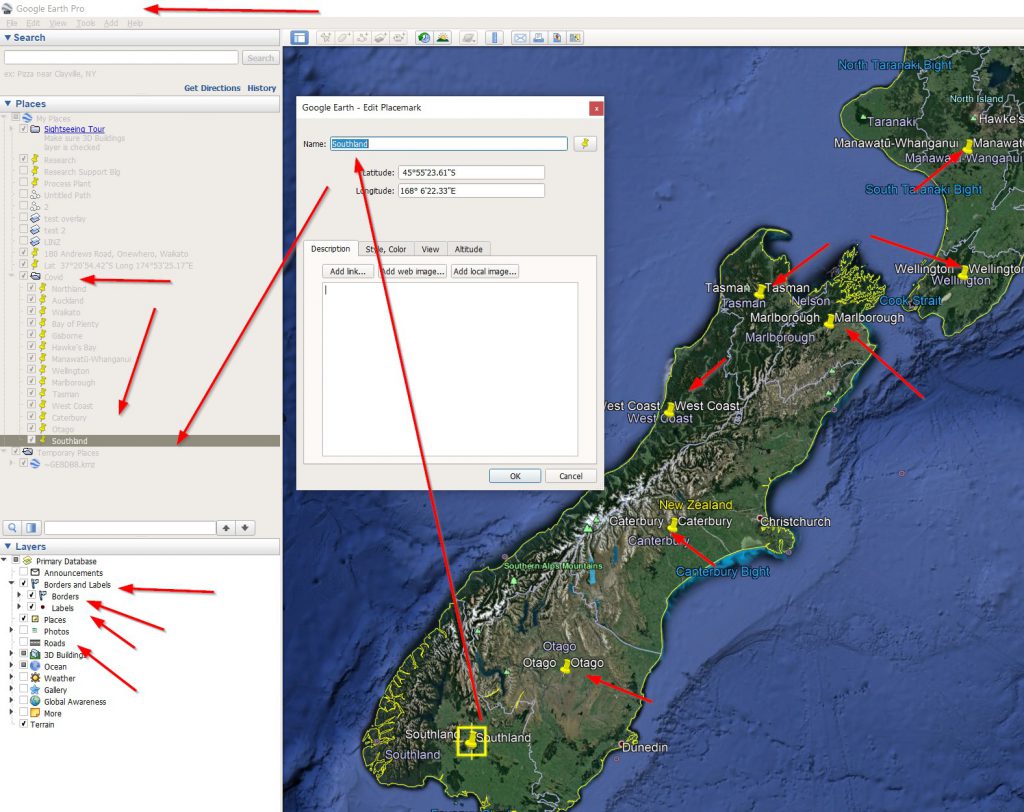
Task: Expand the Gallery layer arrow
Action: coord(12,690)
